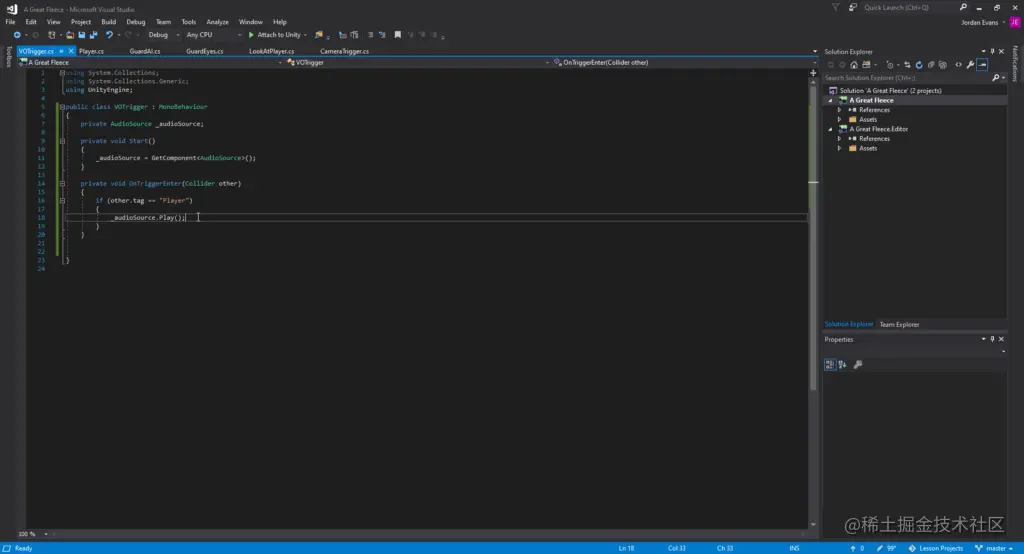Click Collapse All in Solution Explorer

tap(931, 65)
